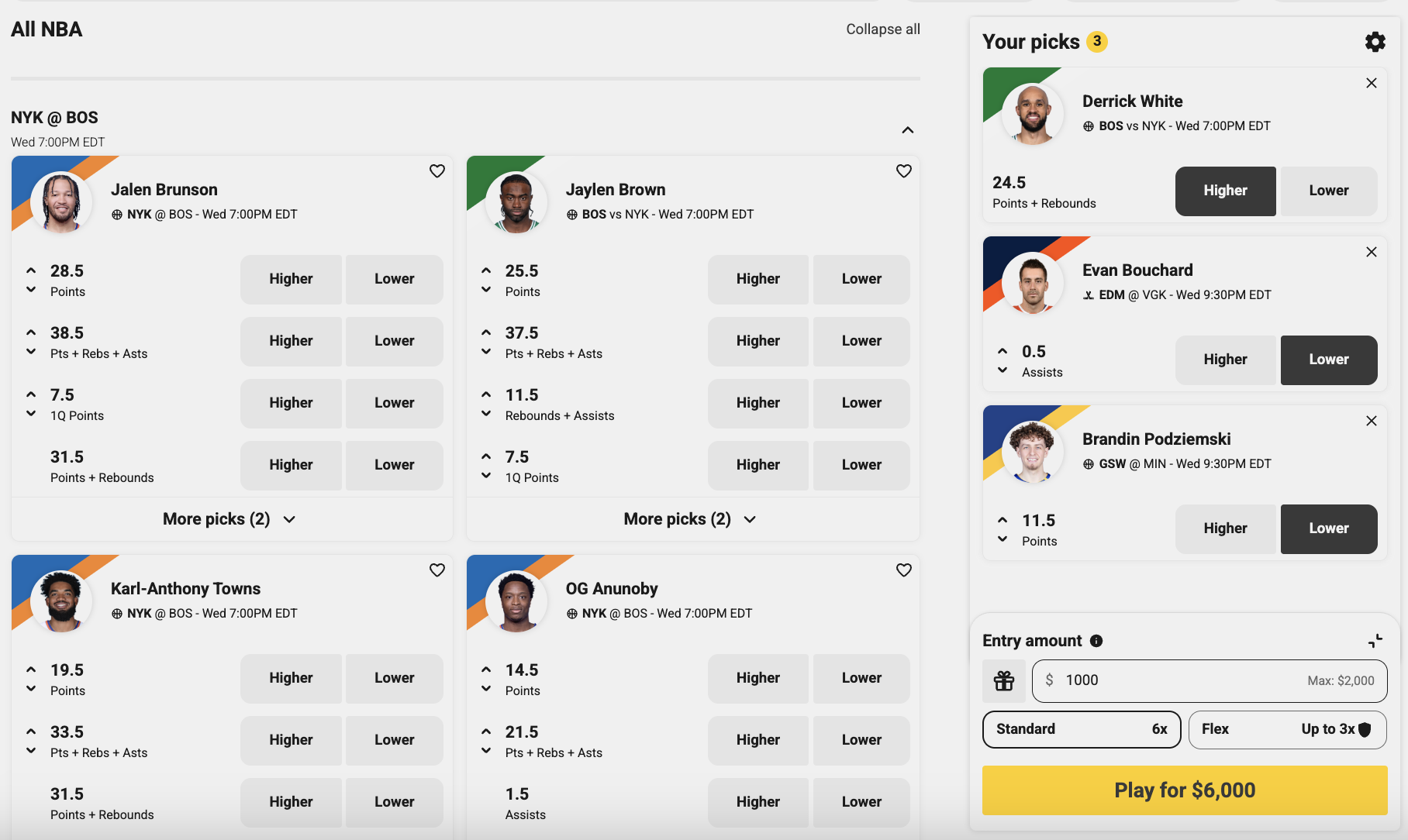Pick Higher on Jaylen Brown 37.5 Pts+Rebs+Asts
1408x840 pixels.
[757, 341]
